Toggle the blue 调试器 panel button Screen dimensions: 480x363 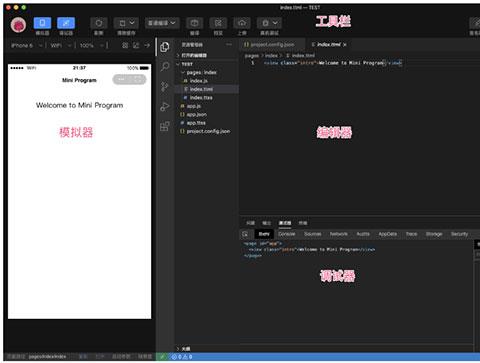tap(66, 23)
